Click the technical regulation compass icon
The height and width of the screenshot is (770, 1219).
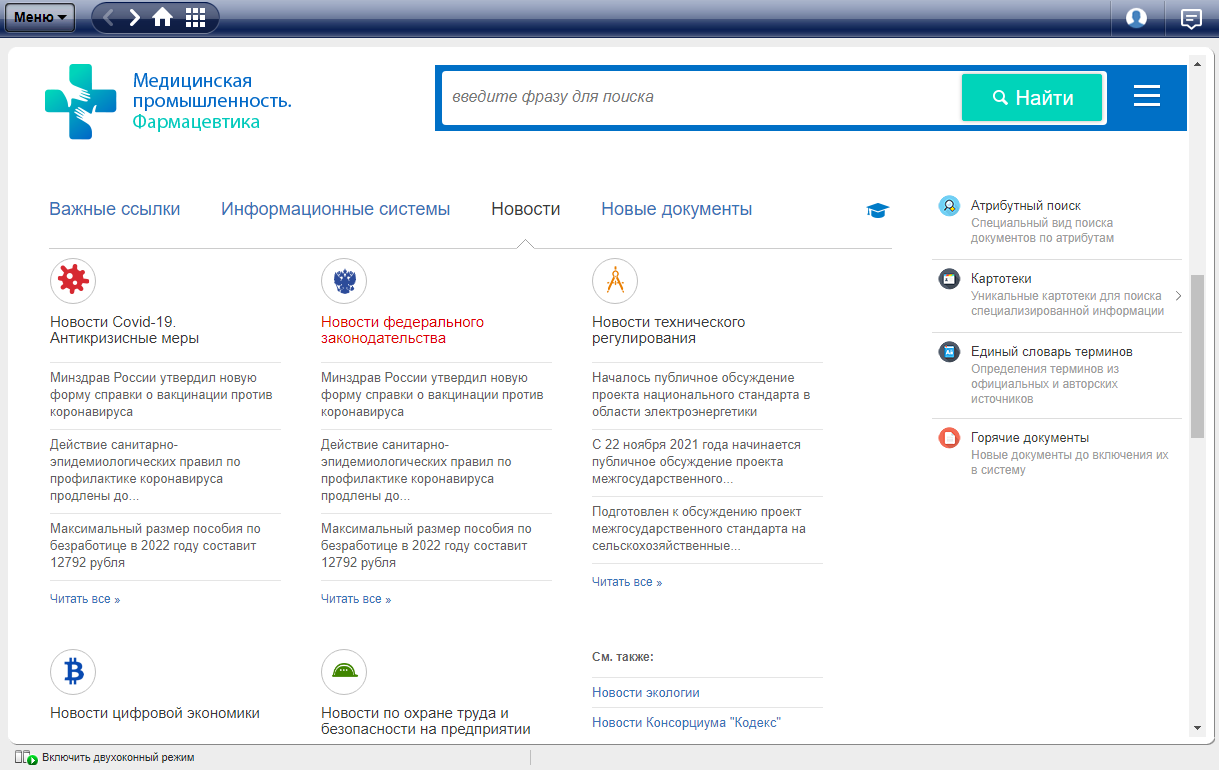click(615, 281)
